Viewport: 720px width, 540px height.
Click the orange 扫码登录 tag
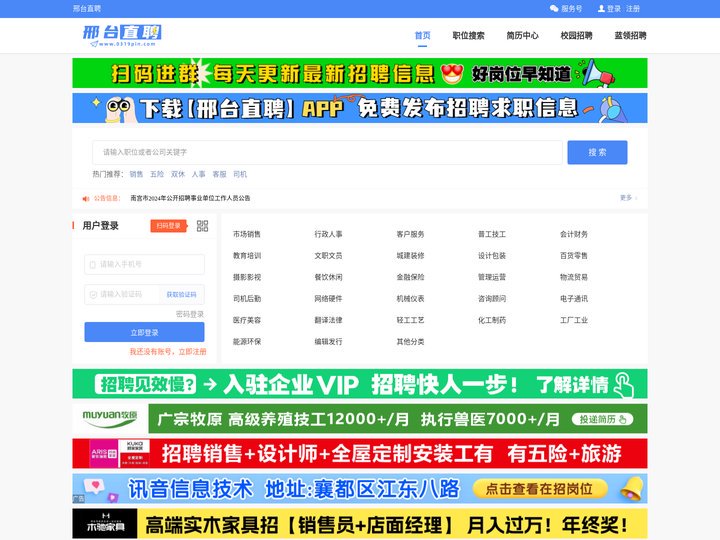point(169,226)
